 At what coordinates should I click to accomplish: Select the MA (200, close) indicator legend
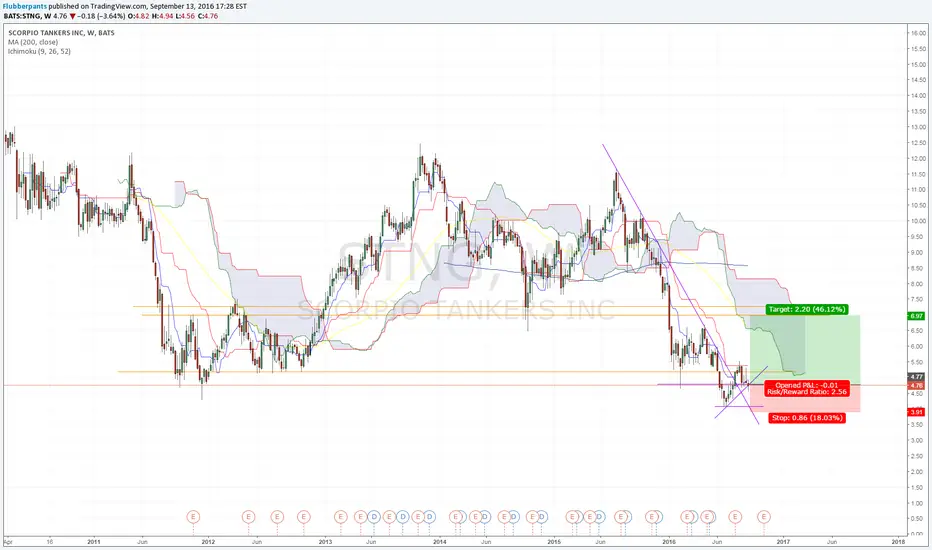coord(33,42)
